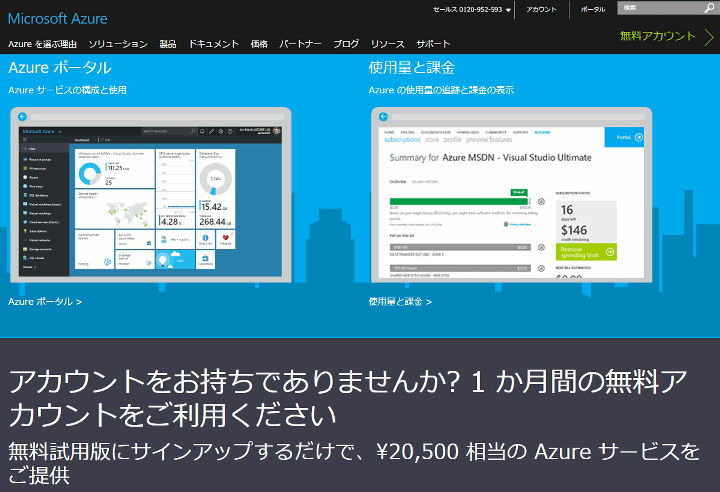Click the billing summary screenshot thumbnail

(x=512, y=195)
